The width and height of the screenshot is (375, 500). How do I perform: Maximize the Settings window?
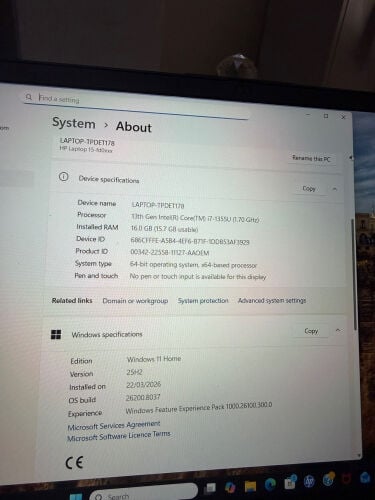[326, 116]
